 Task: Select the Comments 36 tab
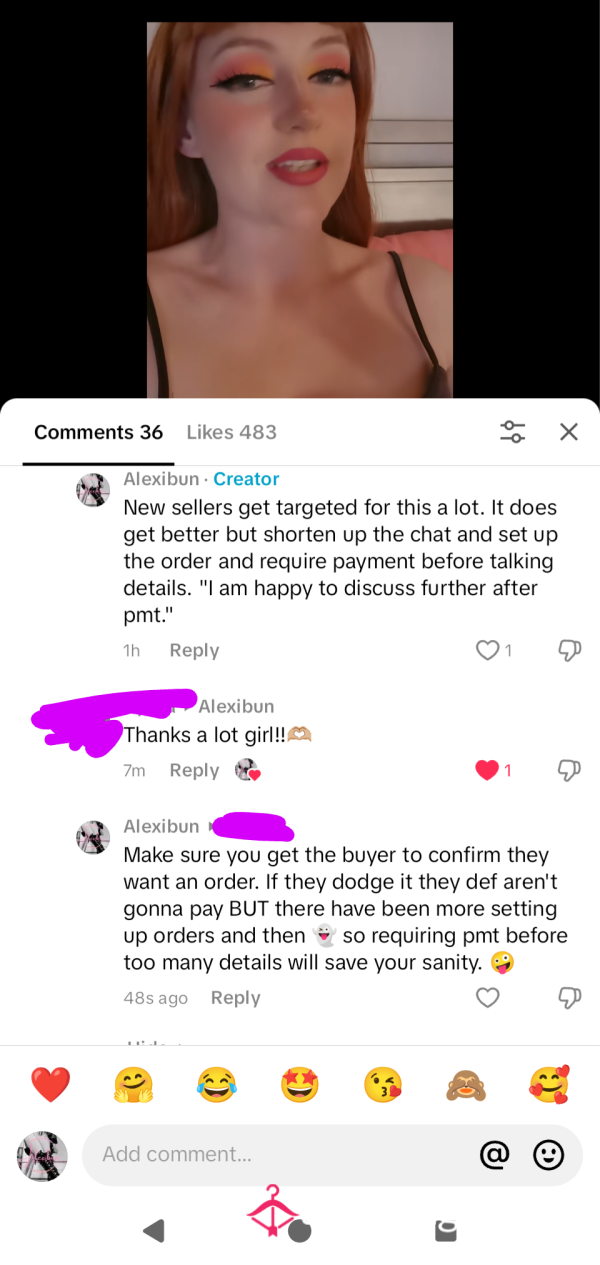tap(98, 432)
